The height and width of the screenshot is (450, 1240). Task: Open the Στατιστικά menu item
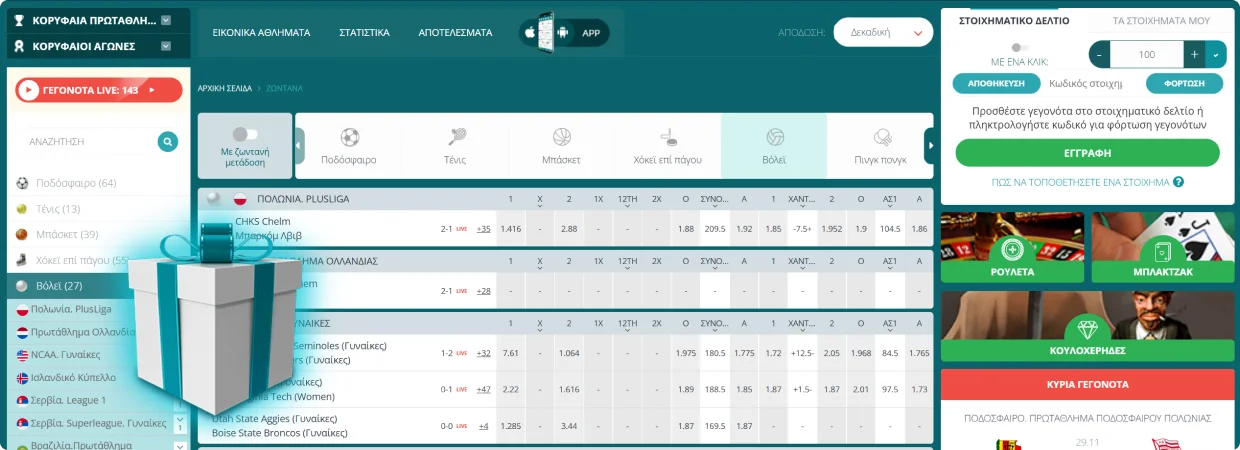[364, 33]
